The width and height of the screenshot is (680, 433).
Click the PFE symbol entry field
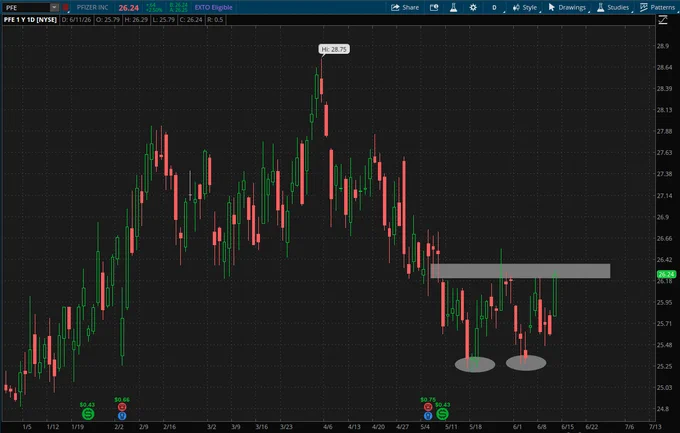26,7
